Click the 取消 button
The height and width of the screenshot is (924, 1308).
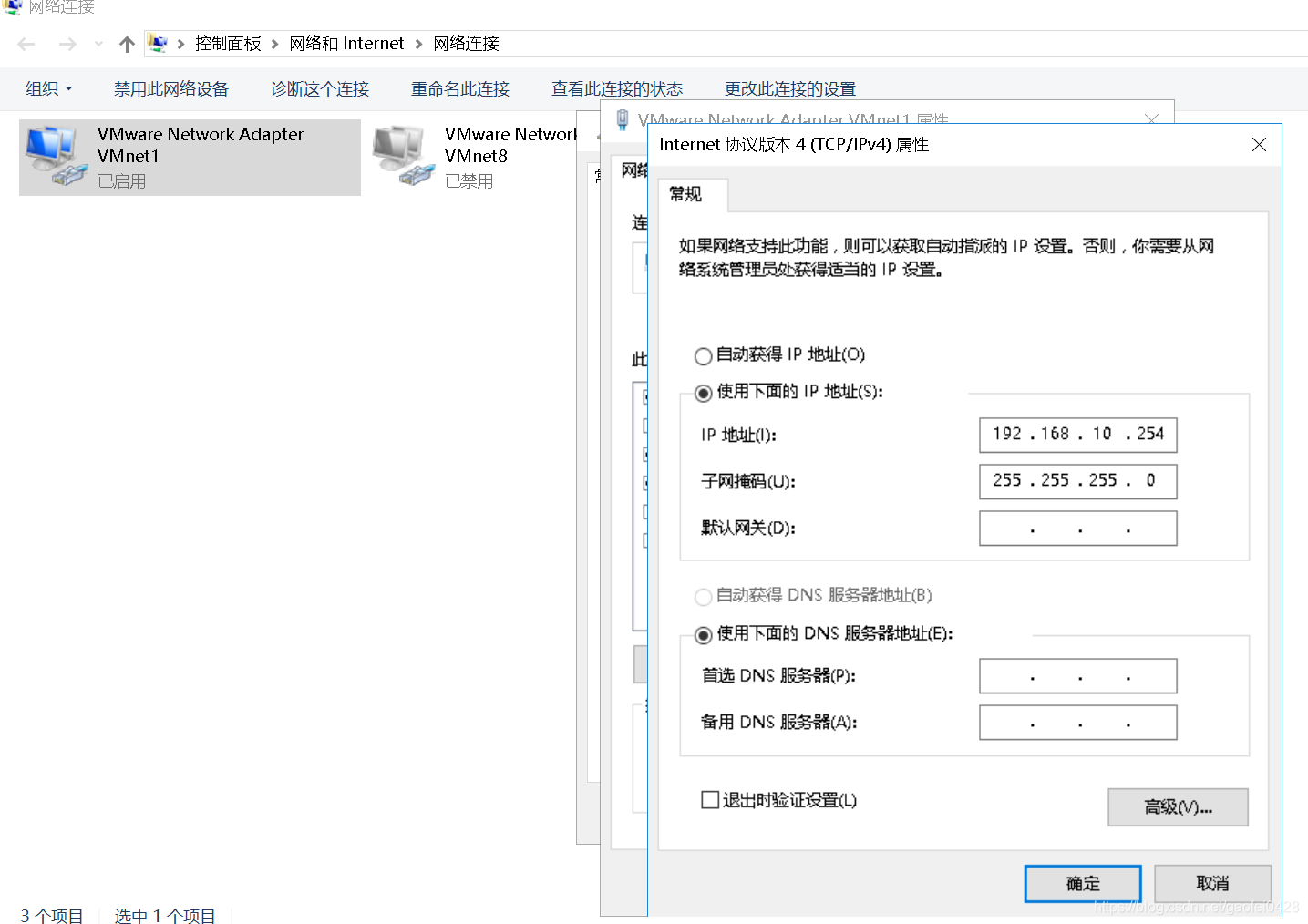point(1212,884)
